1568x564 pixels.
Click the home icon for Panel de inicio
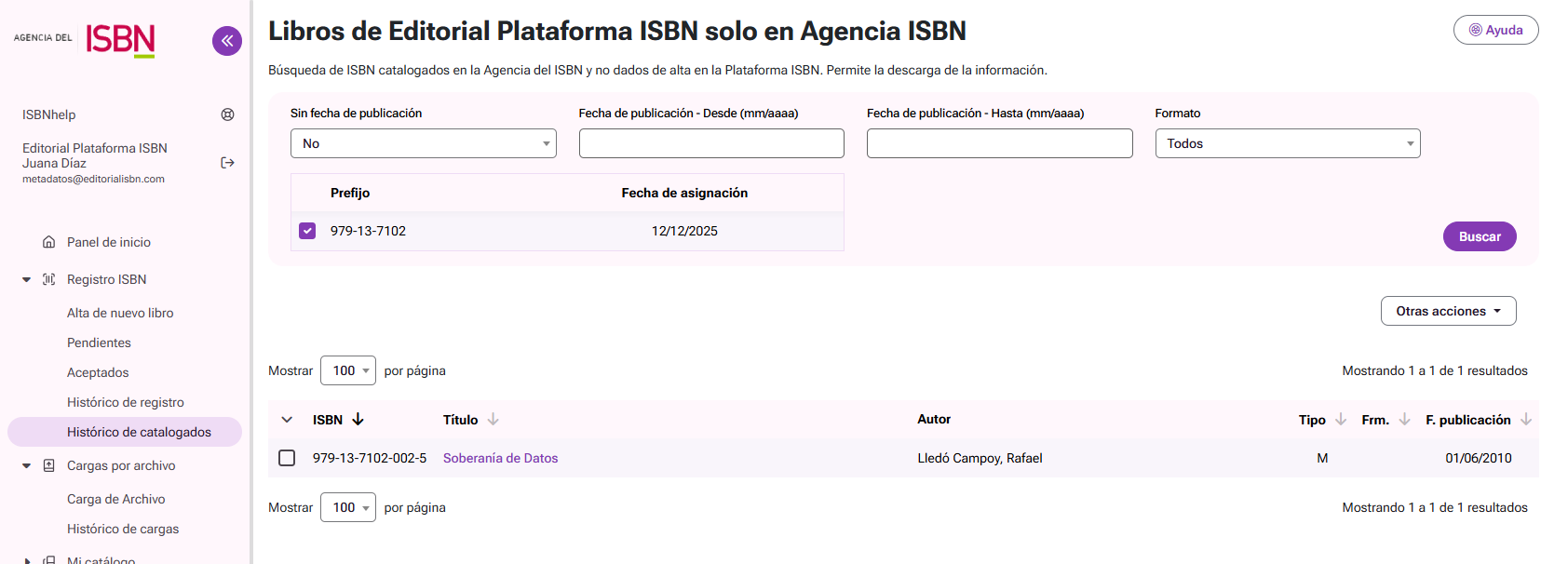click(x=48, y=242)
